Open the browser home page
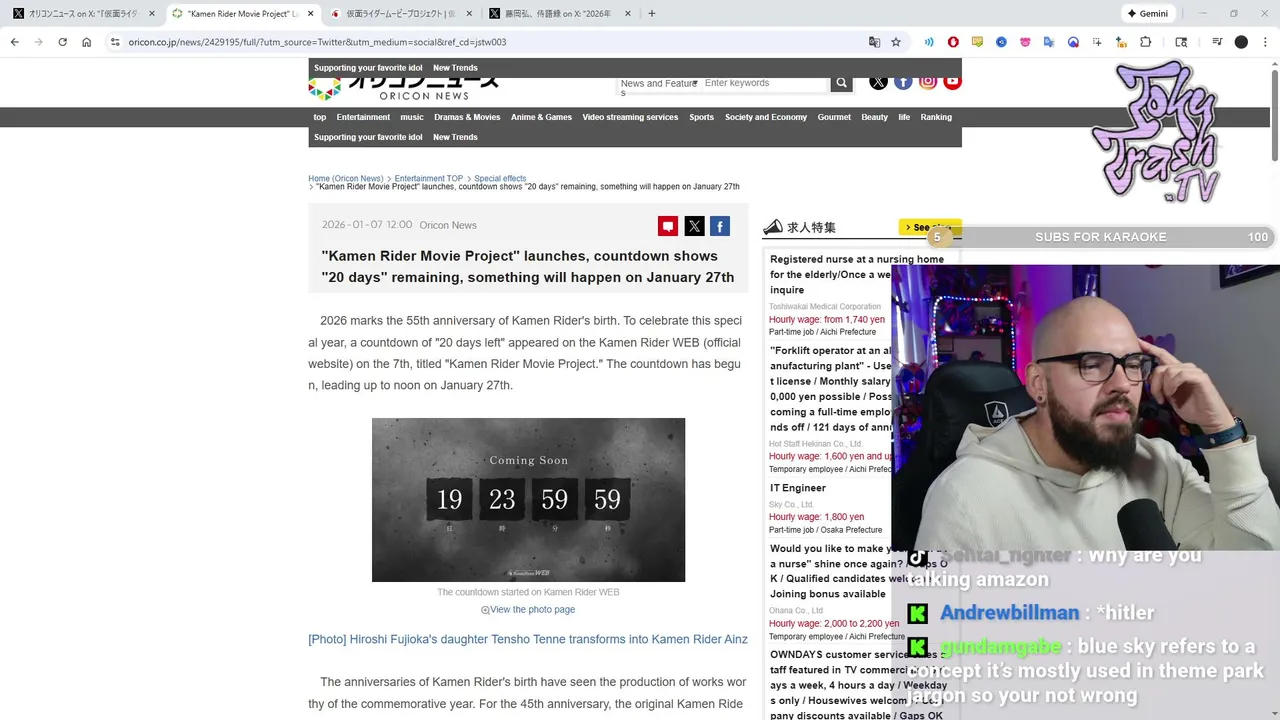 (x=87, y=42)
